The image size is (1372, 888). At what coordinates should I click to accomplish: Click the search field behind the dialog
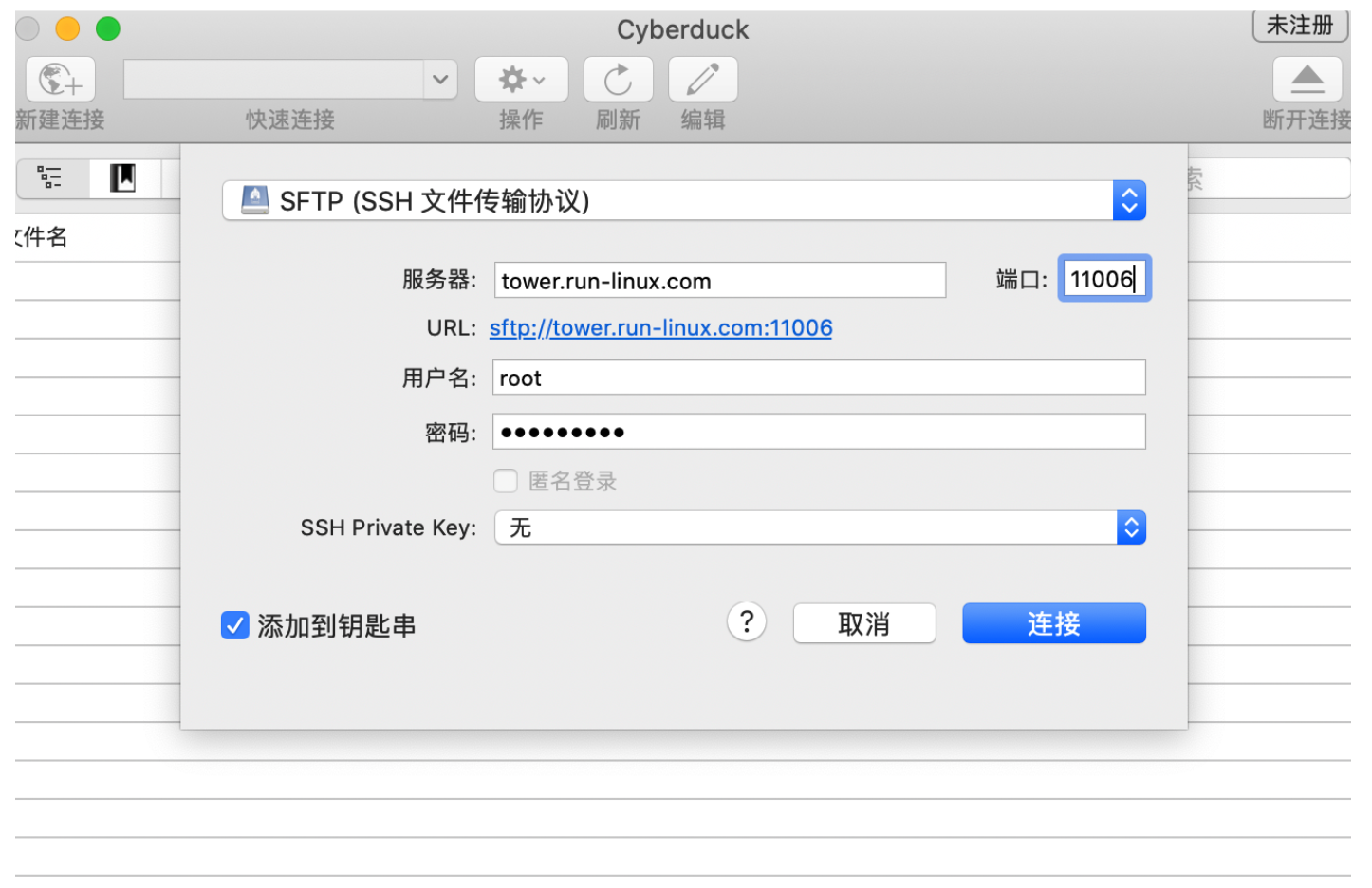1269,178
